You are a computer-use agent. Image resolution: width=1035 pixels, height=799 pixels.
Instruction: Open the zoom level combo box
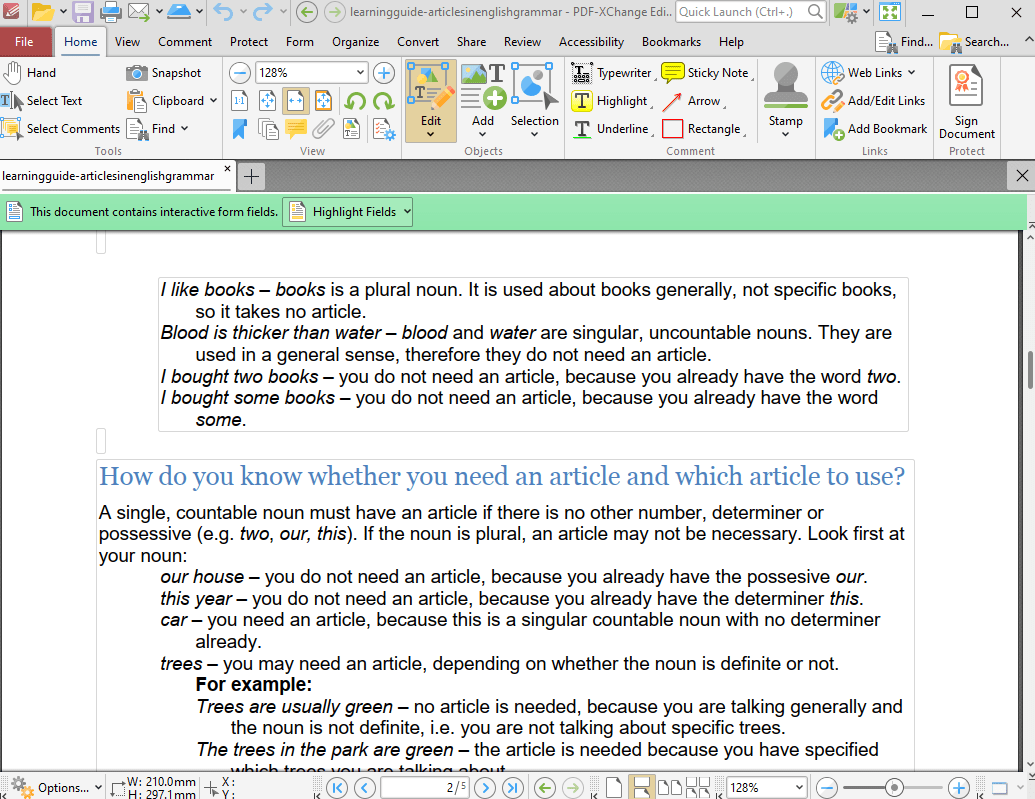[311, 73]
